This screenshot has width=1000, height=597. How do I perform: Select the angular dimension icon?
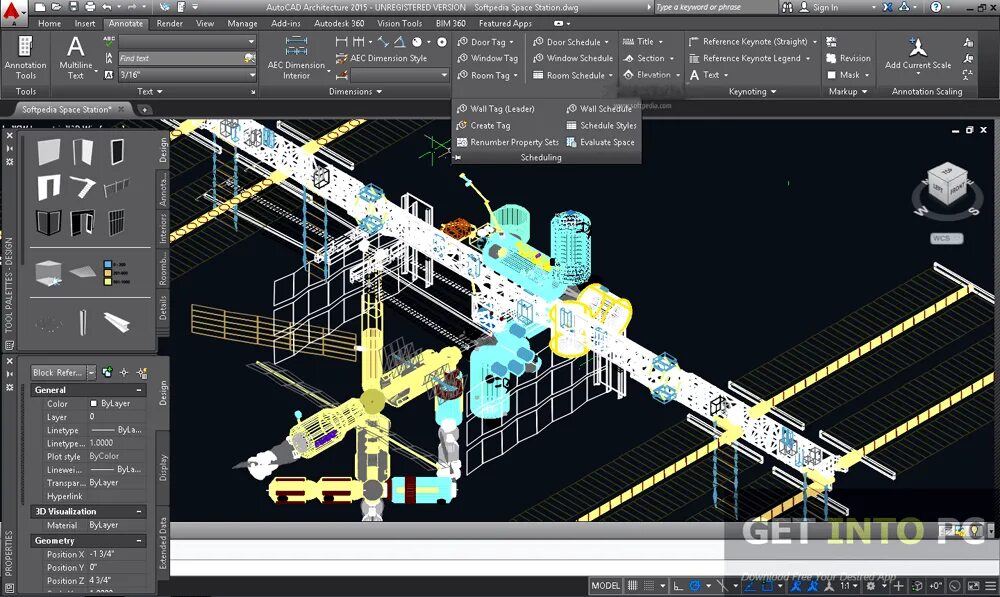click(x=399, y=41)
